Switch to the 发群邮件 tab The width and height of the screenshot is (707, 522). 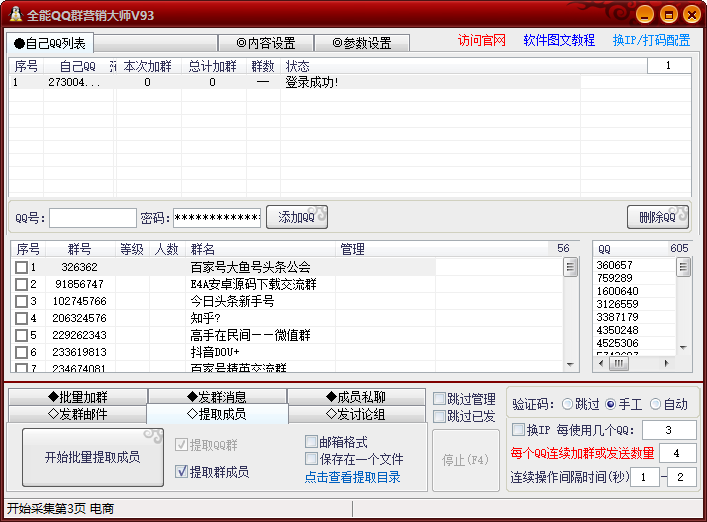(78, 414)
